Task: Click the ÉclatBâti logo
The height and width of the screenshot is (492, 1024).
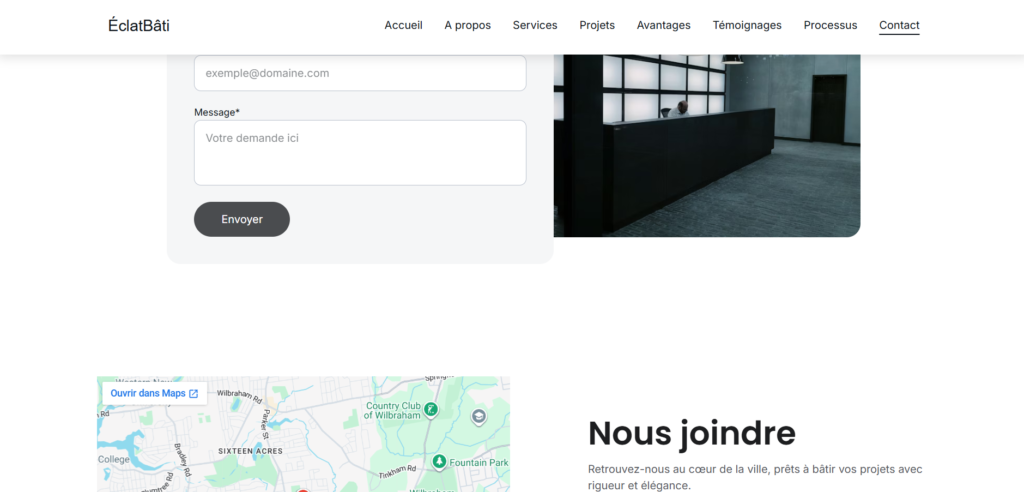Action: tap(139, 26)
